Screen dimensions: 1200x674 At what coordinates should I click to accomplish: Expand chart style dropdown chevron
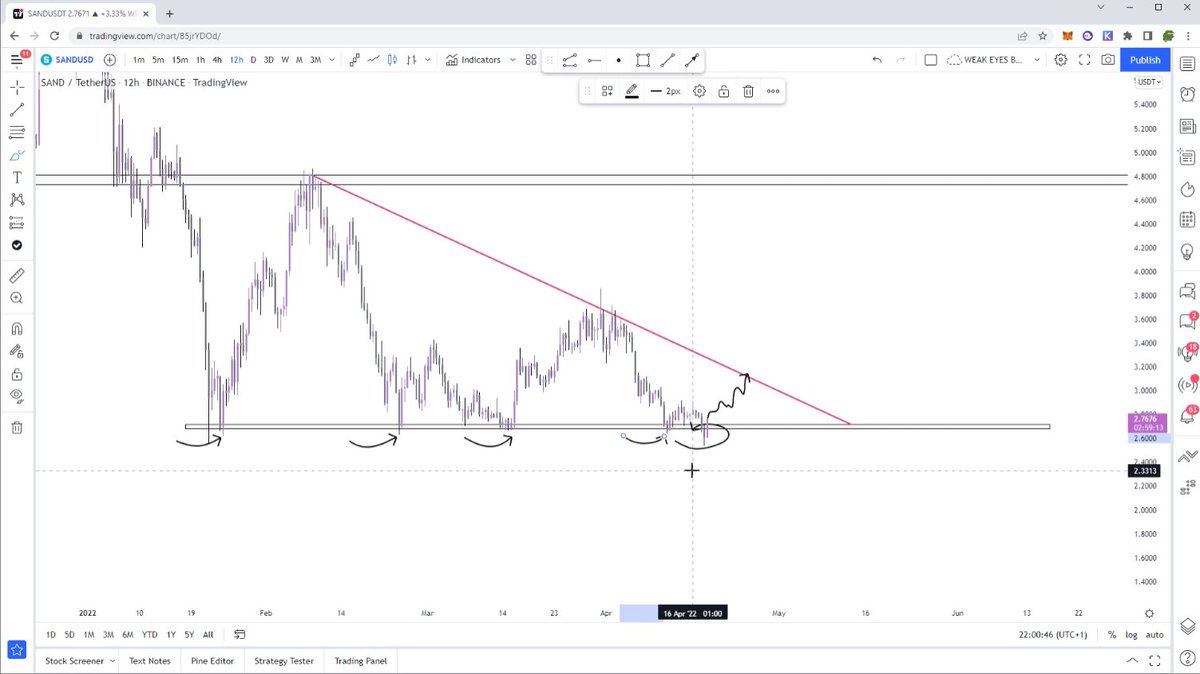pos(428,60)
